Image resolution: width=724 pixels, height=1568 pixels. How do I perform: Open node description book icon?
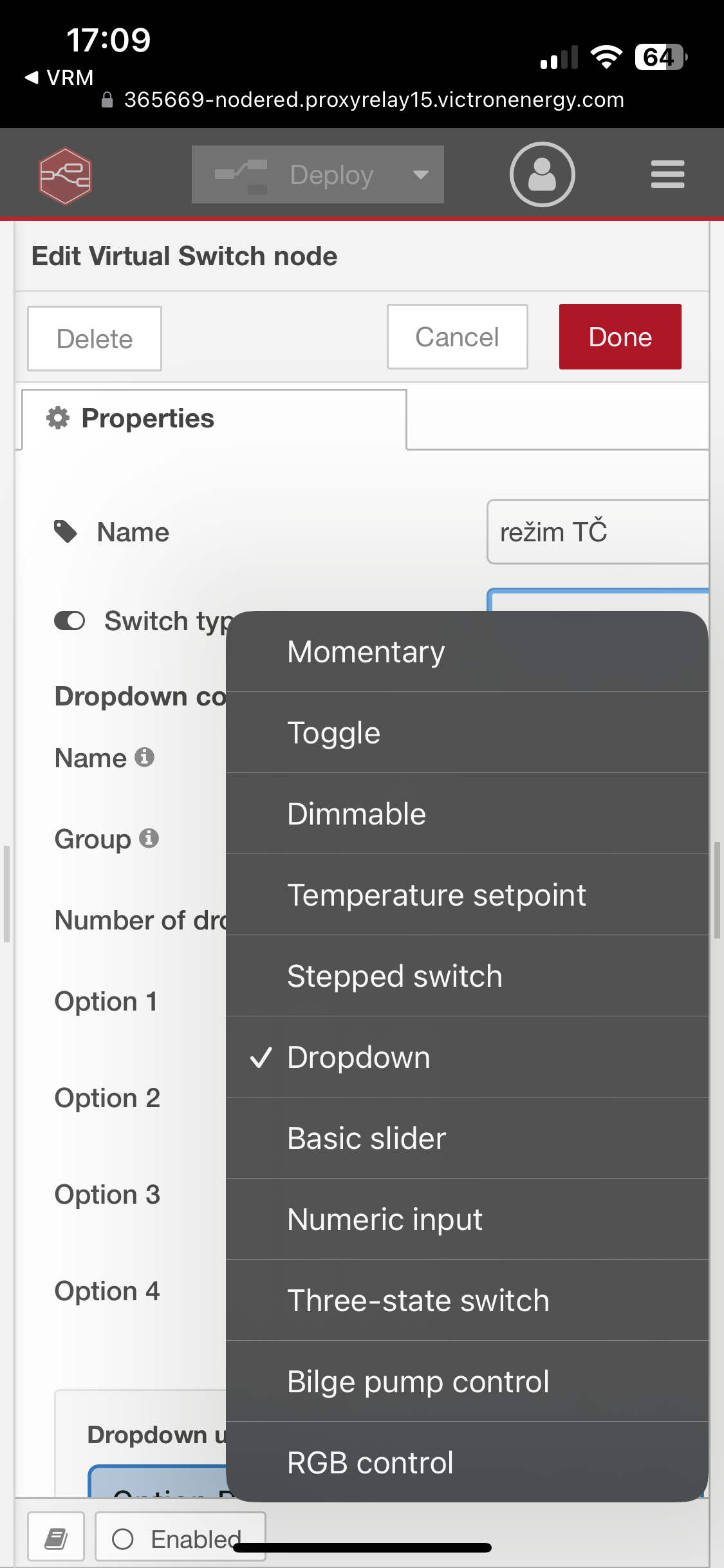pos(56,1539)
